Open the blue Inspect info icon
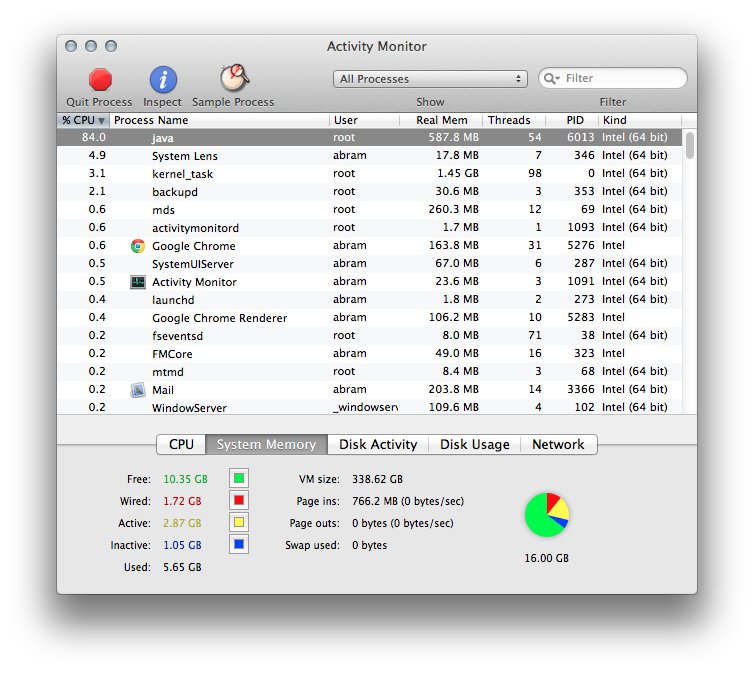 click(163, 80)
